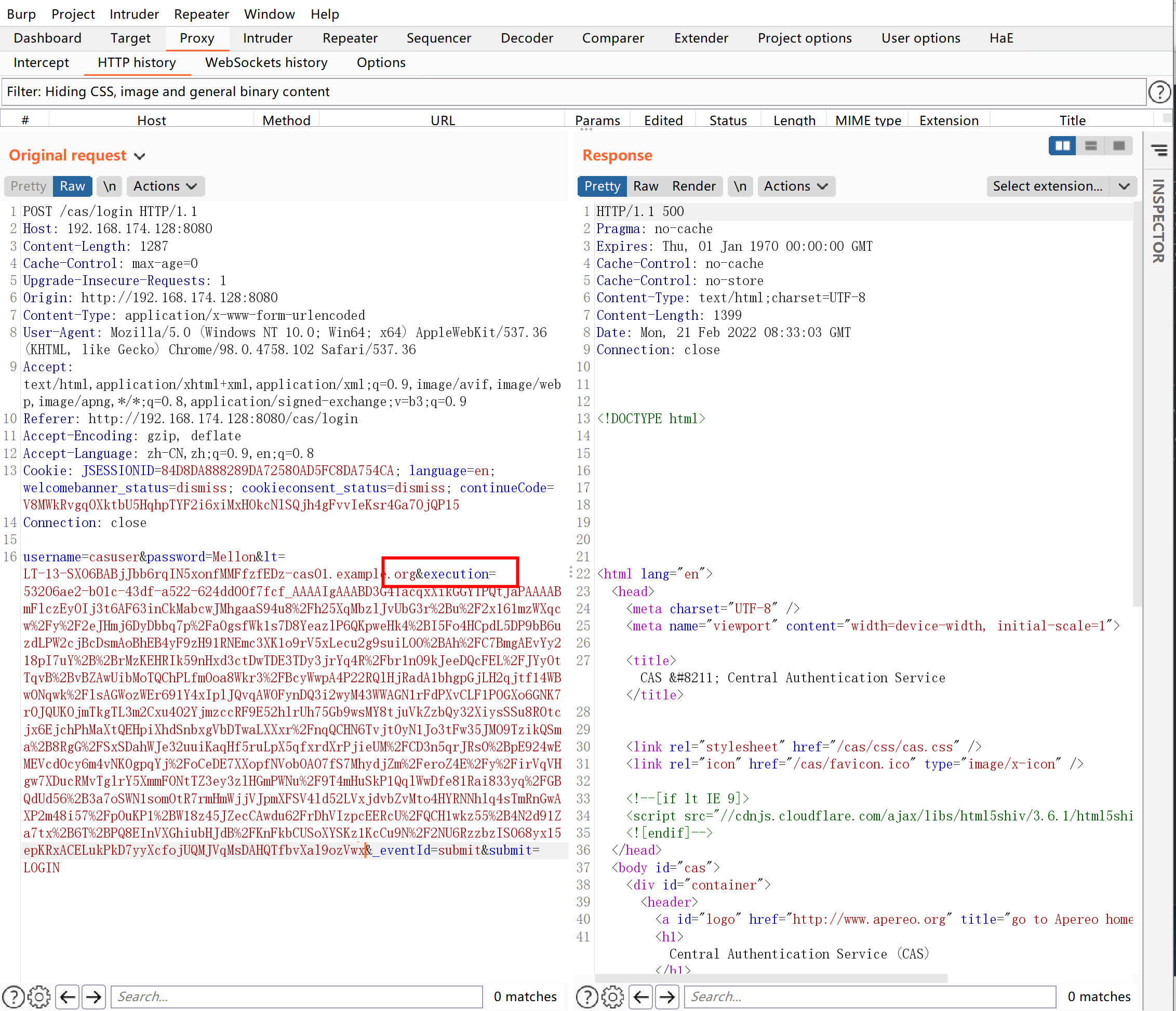The image size is (1176, 1011).
Task: Toggle response newline \n display
Action: 740,186
